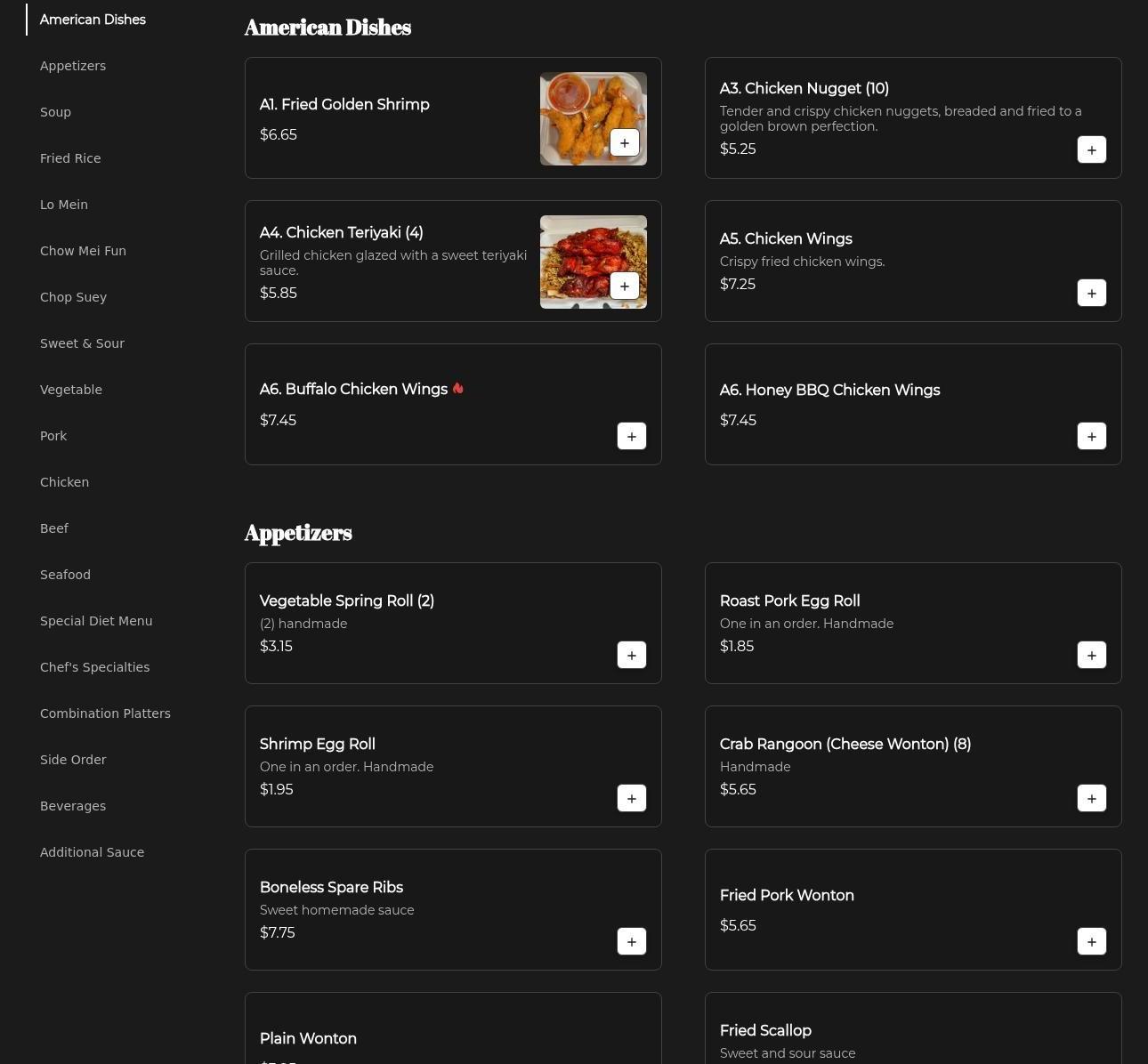
Task: Add A1. Fried Golden Shrimp with plus icon
Action: pos(625,142)
